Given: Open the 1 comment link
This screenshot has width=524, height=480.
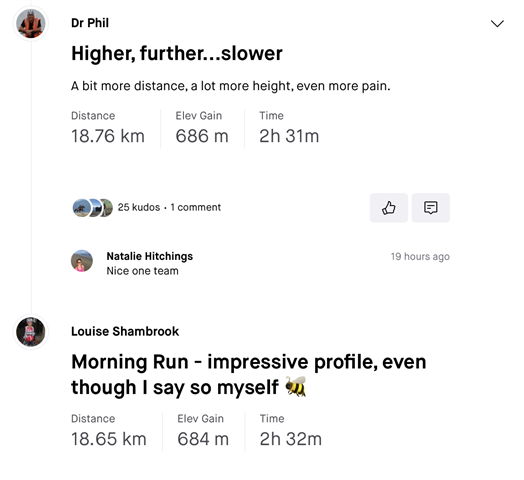Looking at the screenshot, I should [x=195, y=207].
